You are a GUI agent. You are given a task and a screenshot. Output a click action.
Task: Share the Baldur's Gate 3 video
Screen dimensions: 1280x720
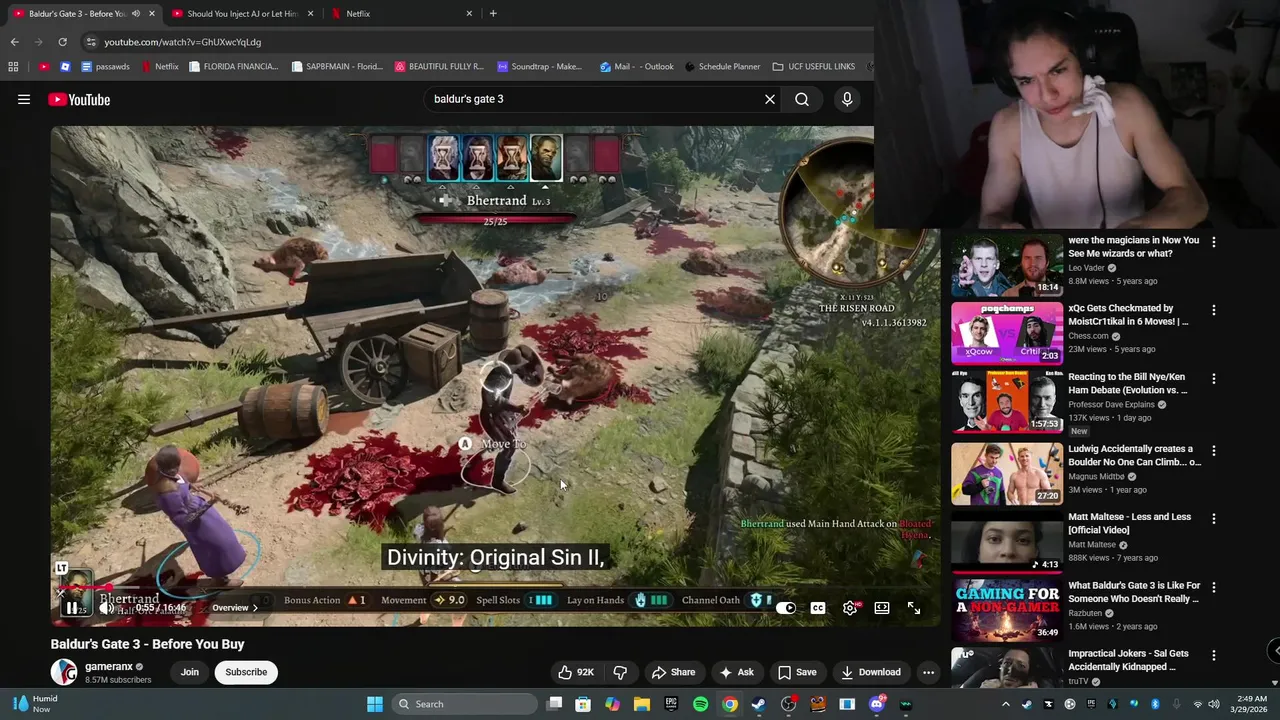click(673, 672)
